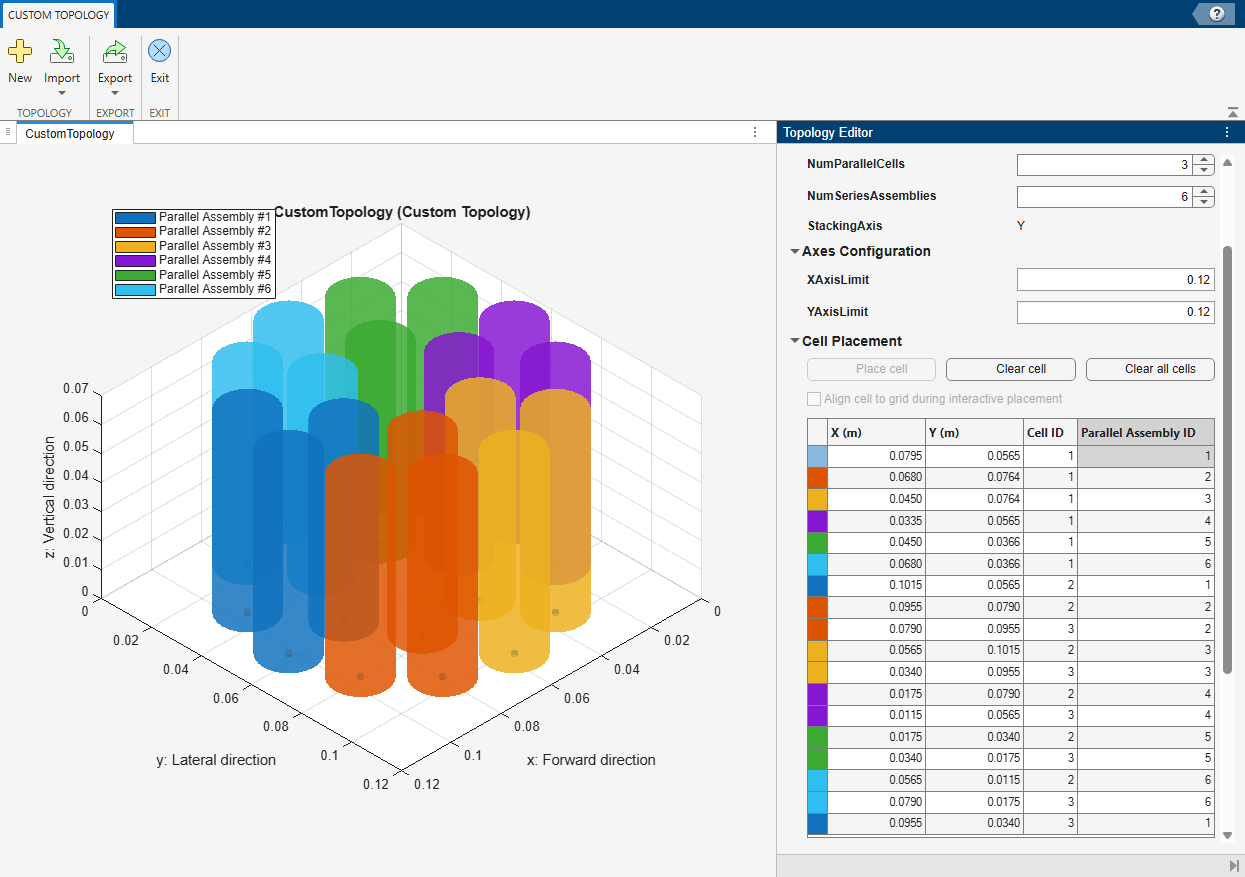Click Parallel Assembly #2 legend swatch
The image size is (1245, 877).
tap(135, 231)
